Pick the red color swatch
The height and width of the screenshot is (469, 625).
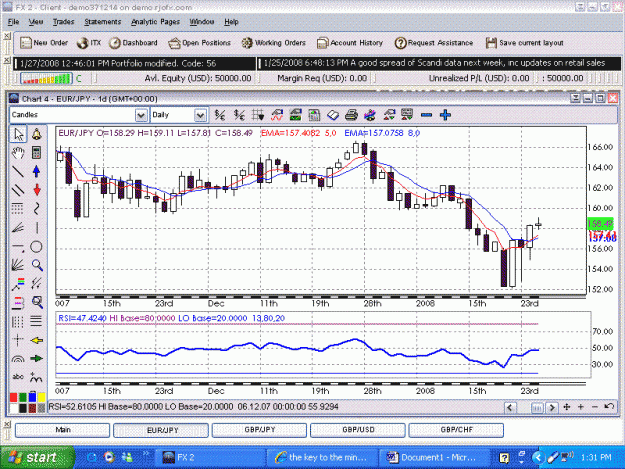coord(14,397)
